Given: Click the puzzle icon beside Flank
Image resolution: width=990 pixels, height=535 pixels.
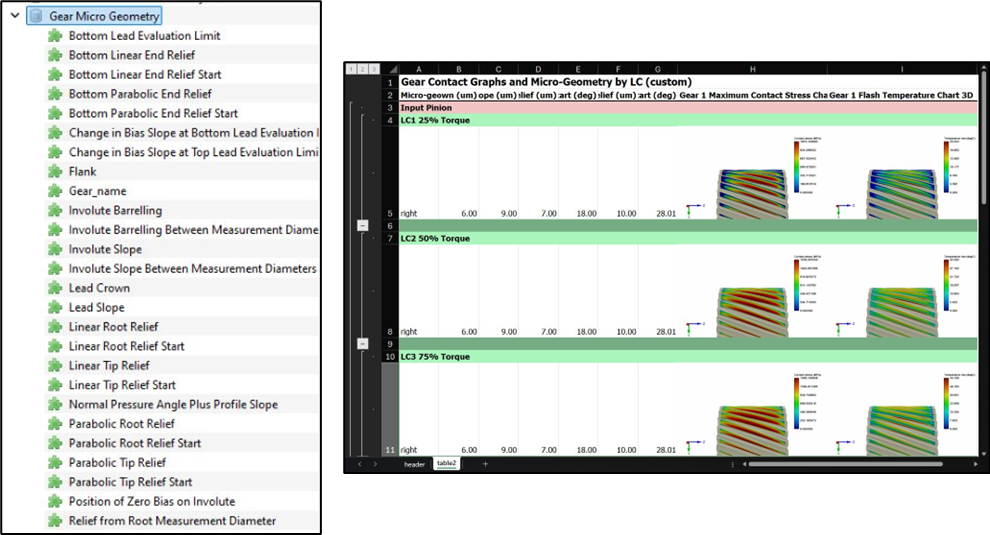Looking at the screenshot, I should pyautogui.click(x=55, y=172).
